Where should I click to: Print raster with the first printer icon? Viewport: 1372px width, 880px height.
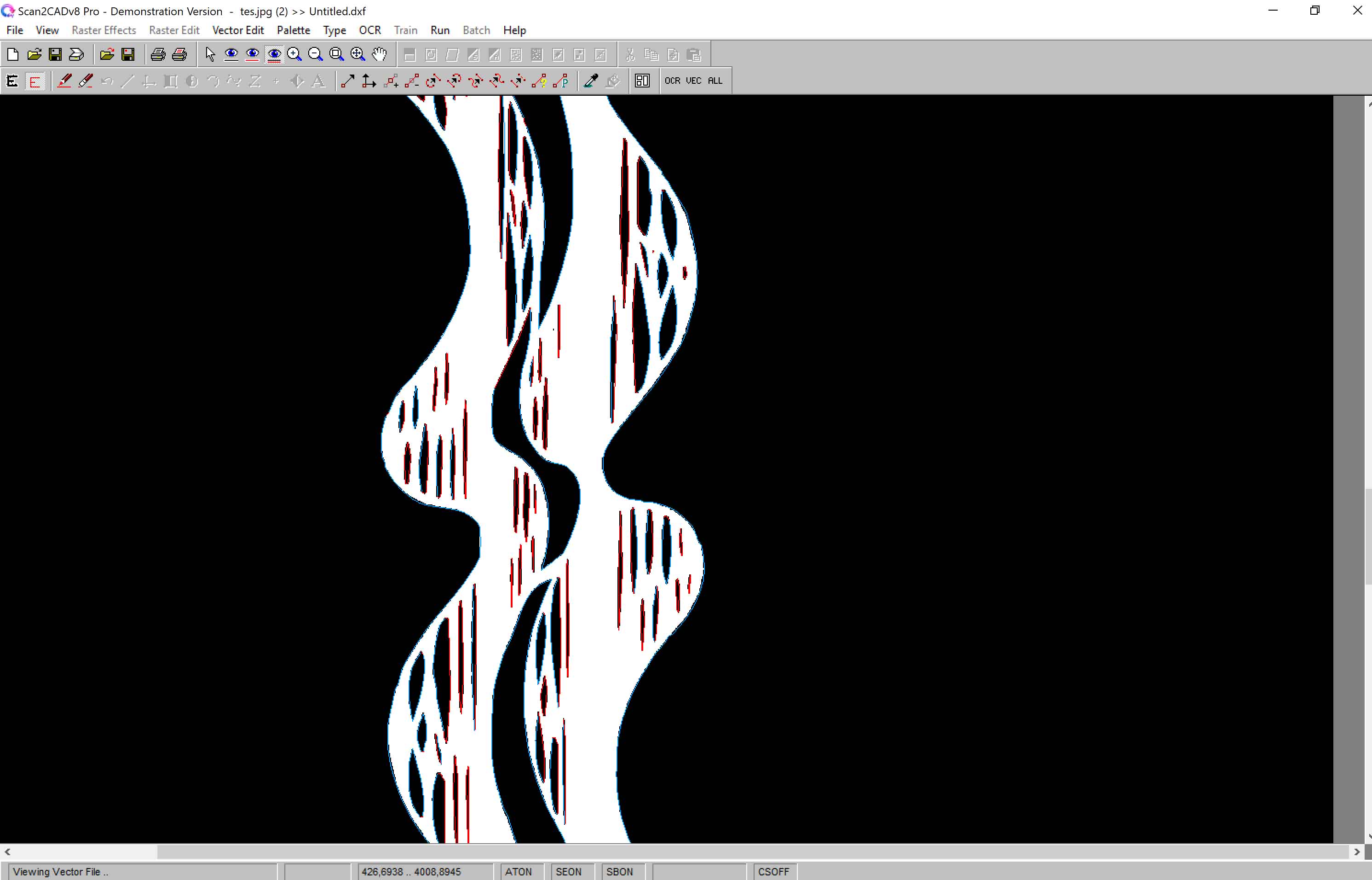click(158, 54)
